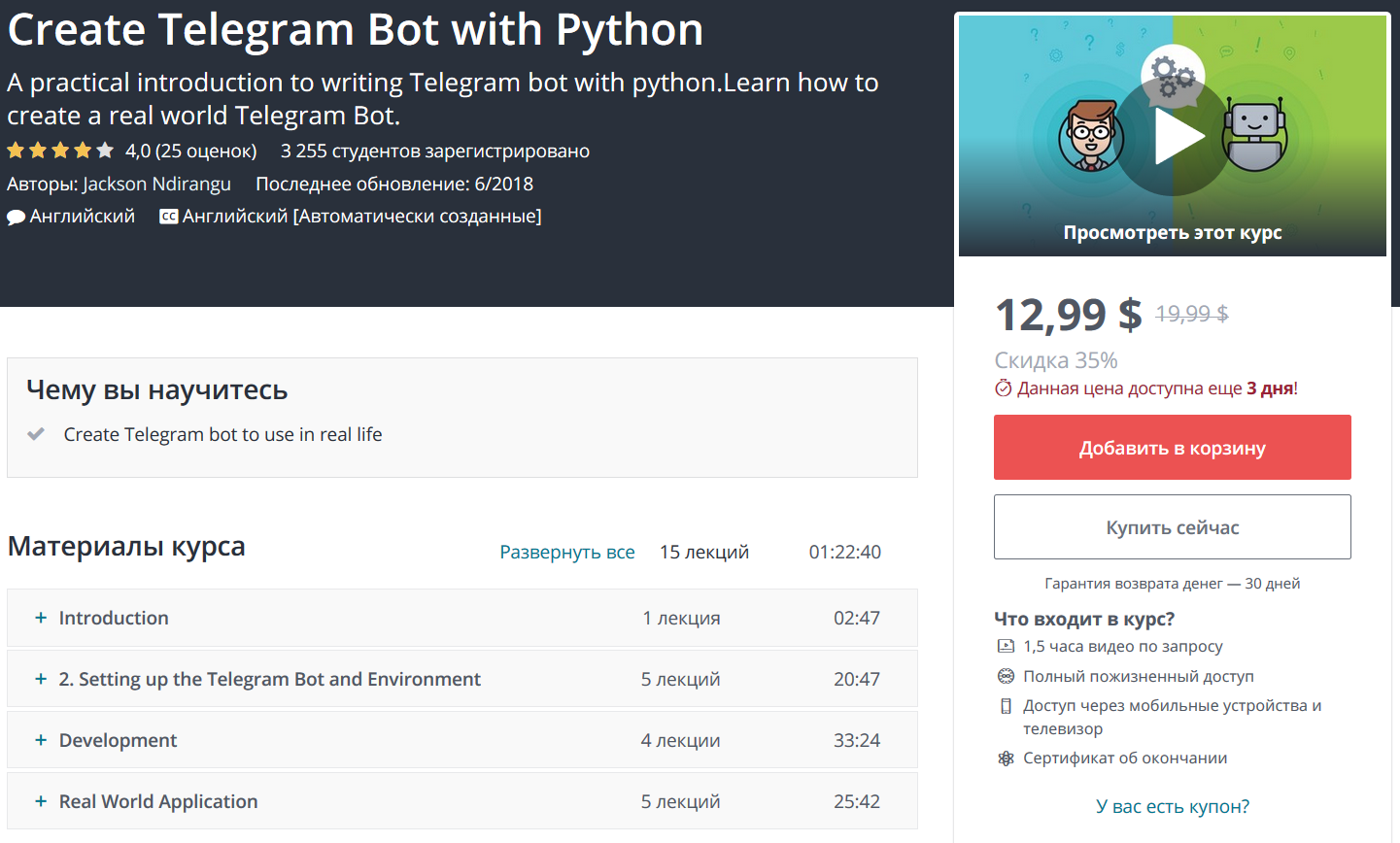Click 'Гарантия возврата денег — 30 дней' text

[1173, 584]
